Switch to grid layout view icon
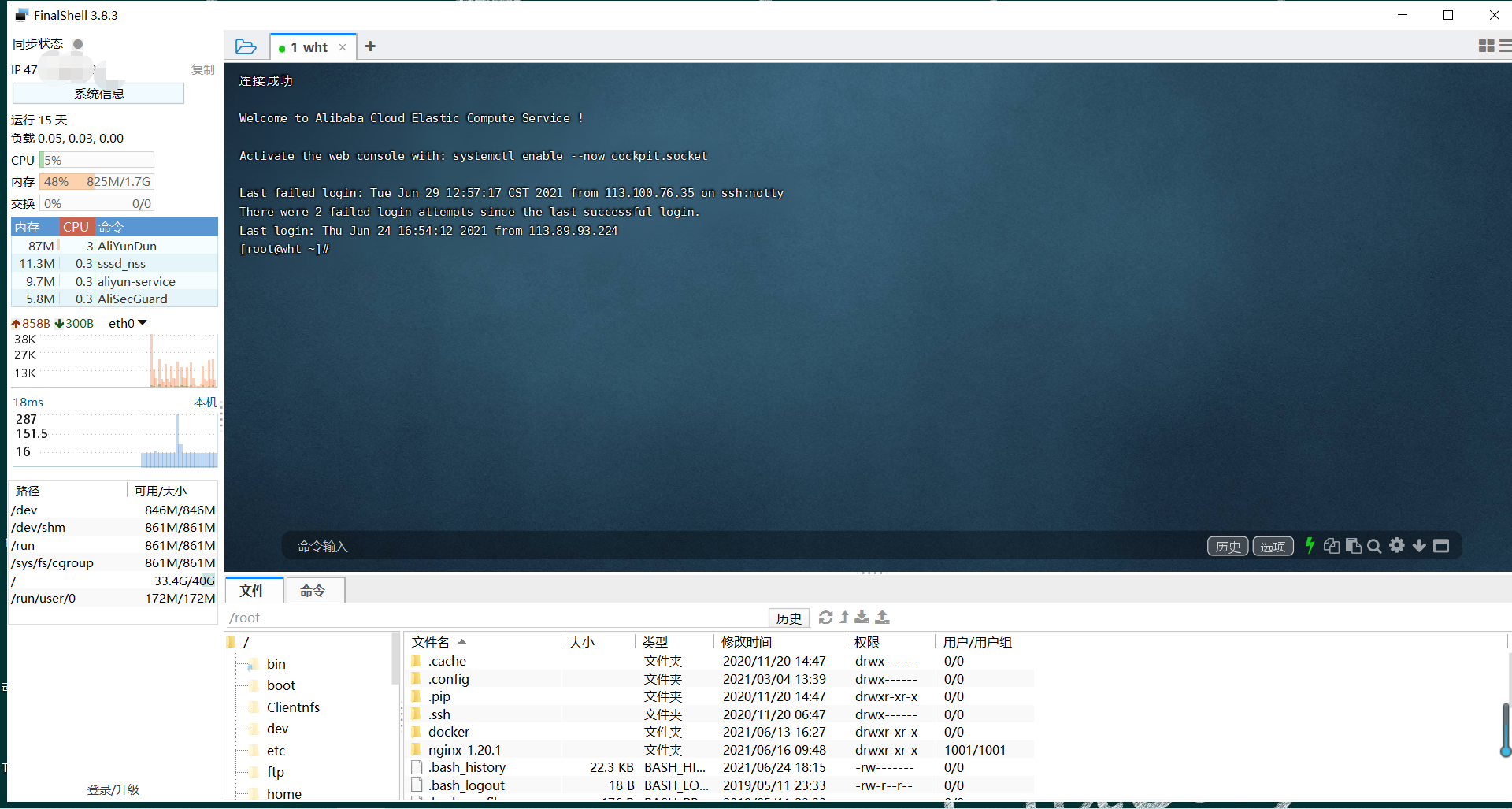 click(1486, 46)
